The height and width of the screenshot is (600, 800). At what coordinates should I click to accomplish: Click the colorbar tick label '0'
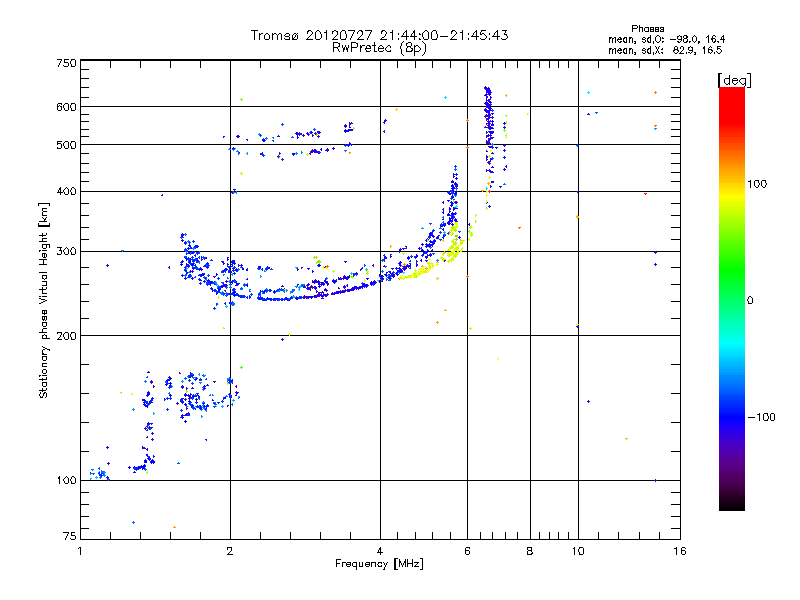(750, 301)
